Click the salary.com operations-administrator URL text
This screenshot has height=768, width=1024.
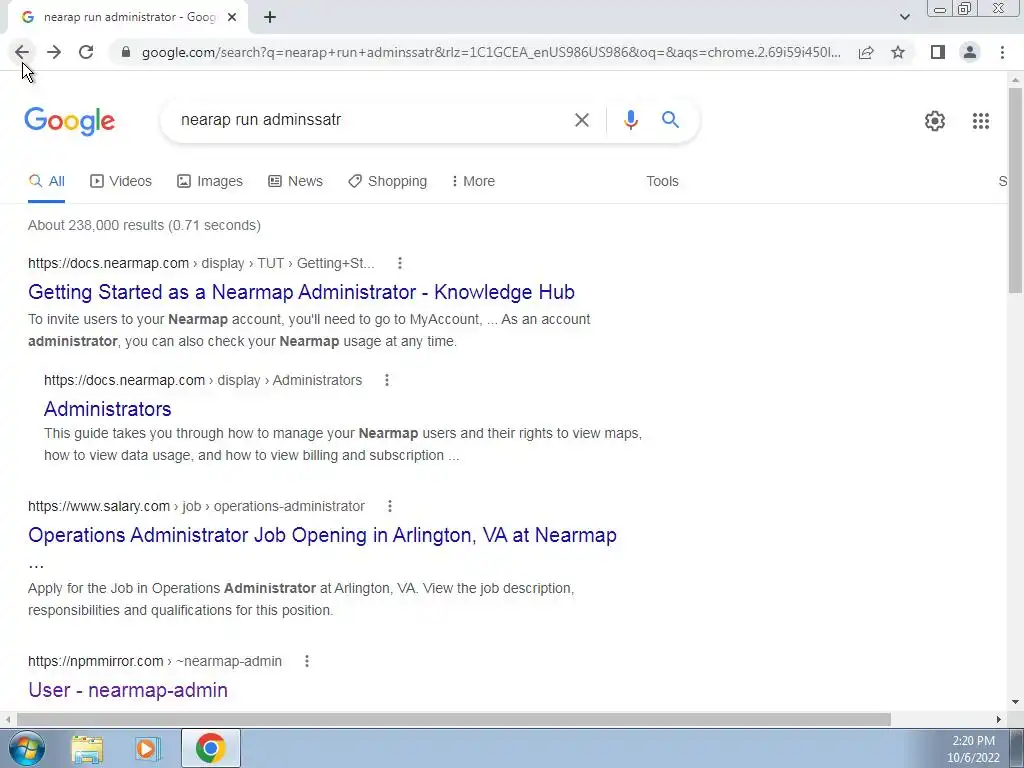[x=196, y=506]
